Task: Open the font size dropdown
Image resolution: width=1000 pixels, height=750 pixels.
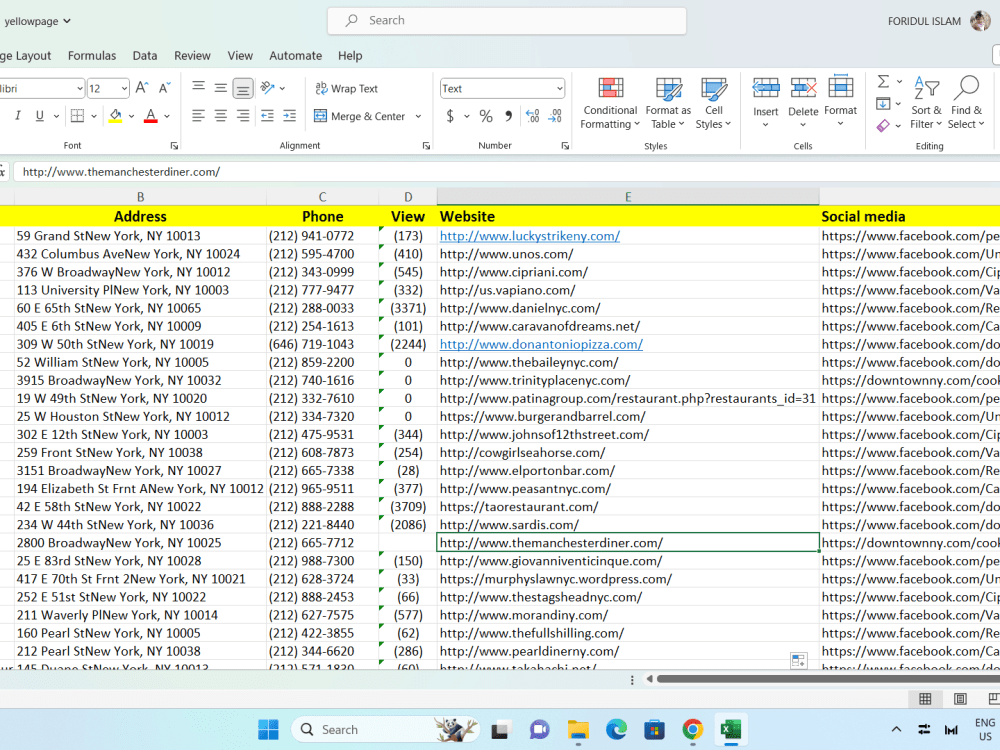Action: click(x=124, y=89)
